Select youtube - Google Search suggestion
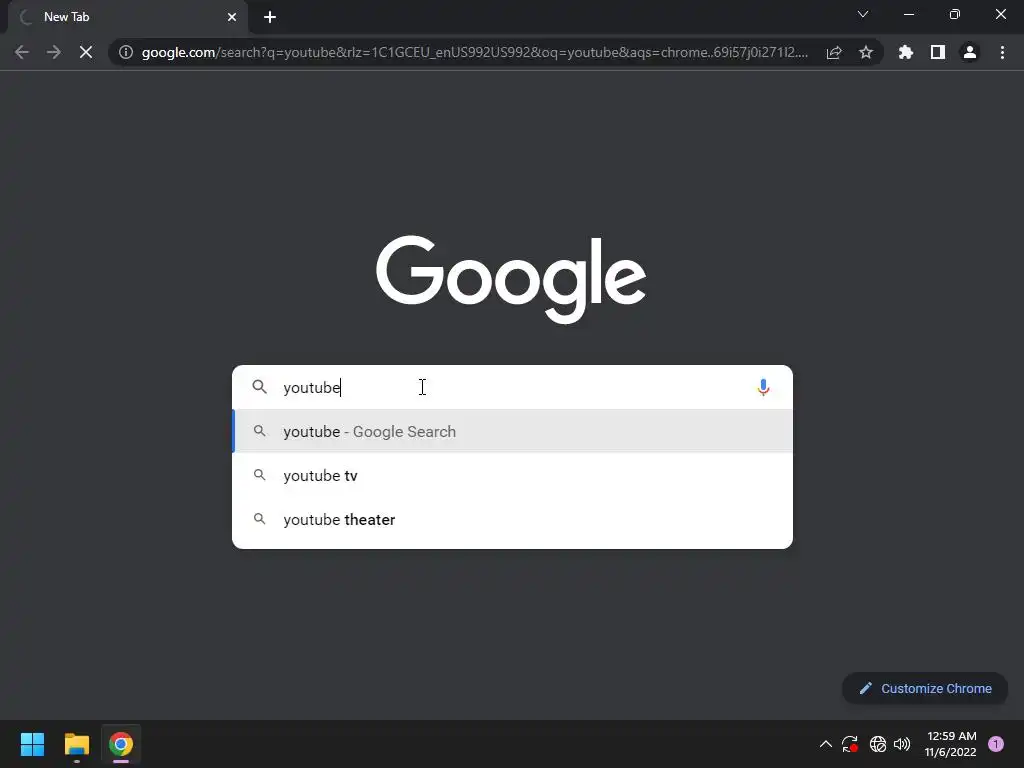Screen dimensions: 1024x768 coord(512,432)
